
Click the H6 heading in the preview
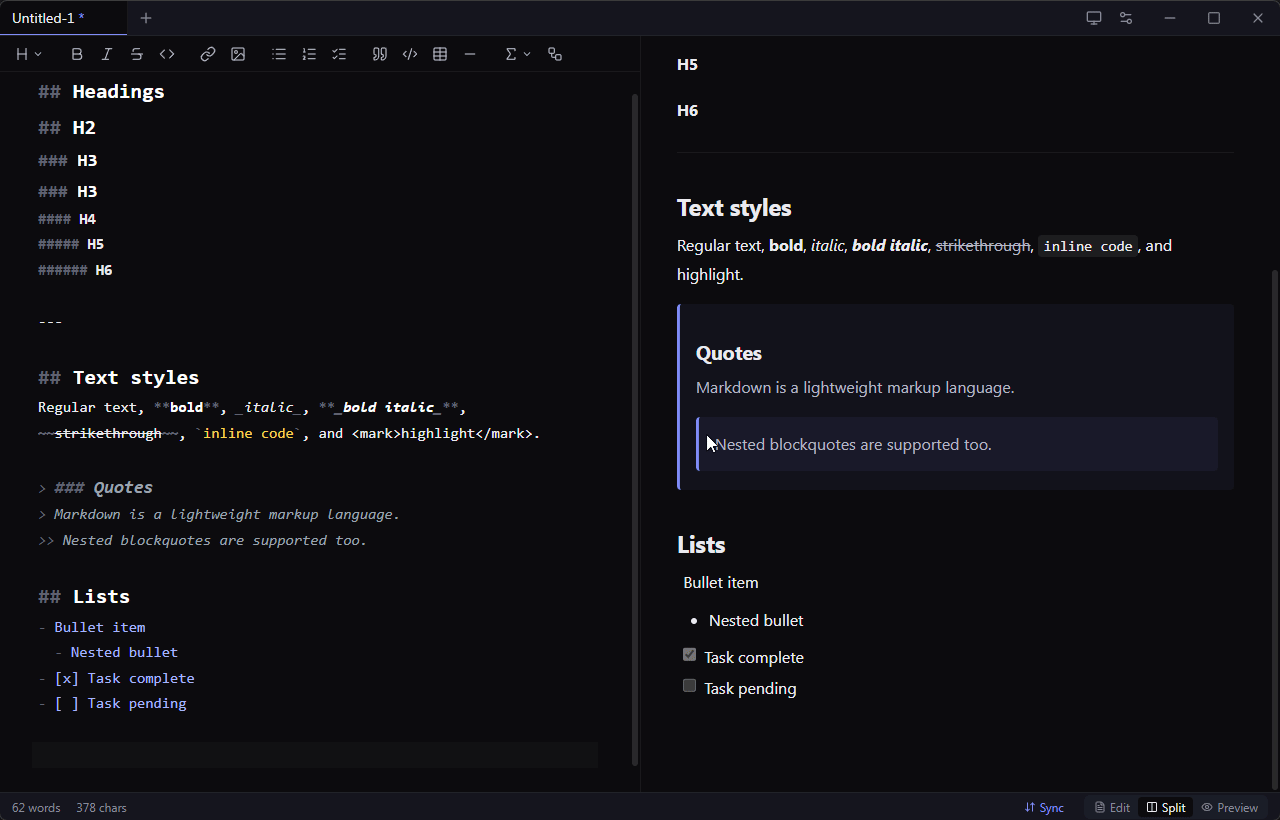[x=687, y=111]
